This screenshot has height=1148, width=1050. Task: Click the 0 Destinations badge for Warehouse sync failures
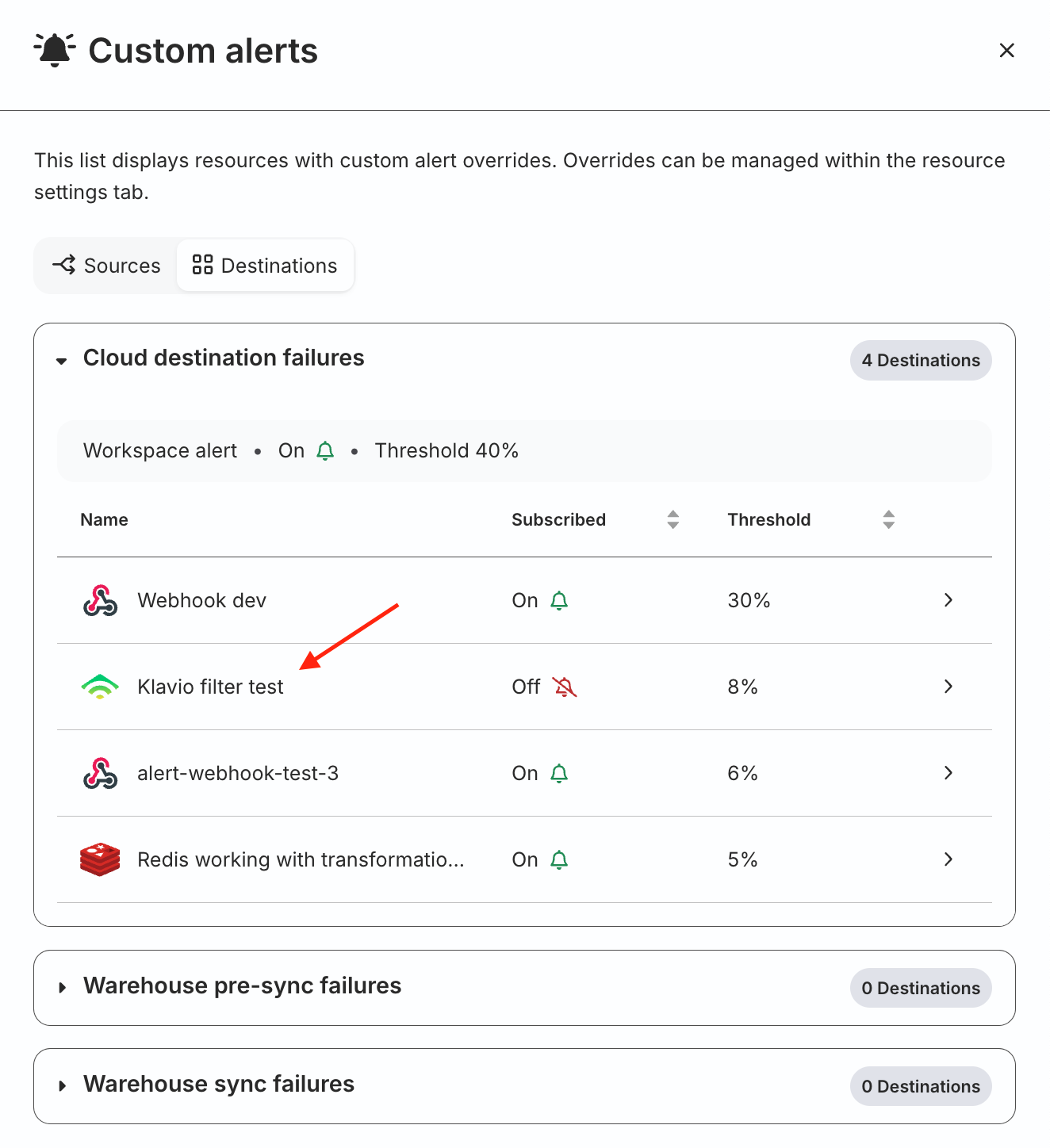coord(921,1087)
